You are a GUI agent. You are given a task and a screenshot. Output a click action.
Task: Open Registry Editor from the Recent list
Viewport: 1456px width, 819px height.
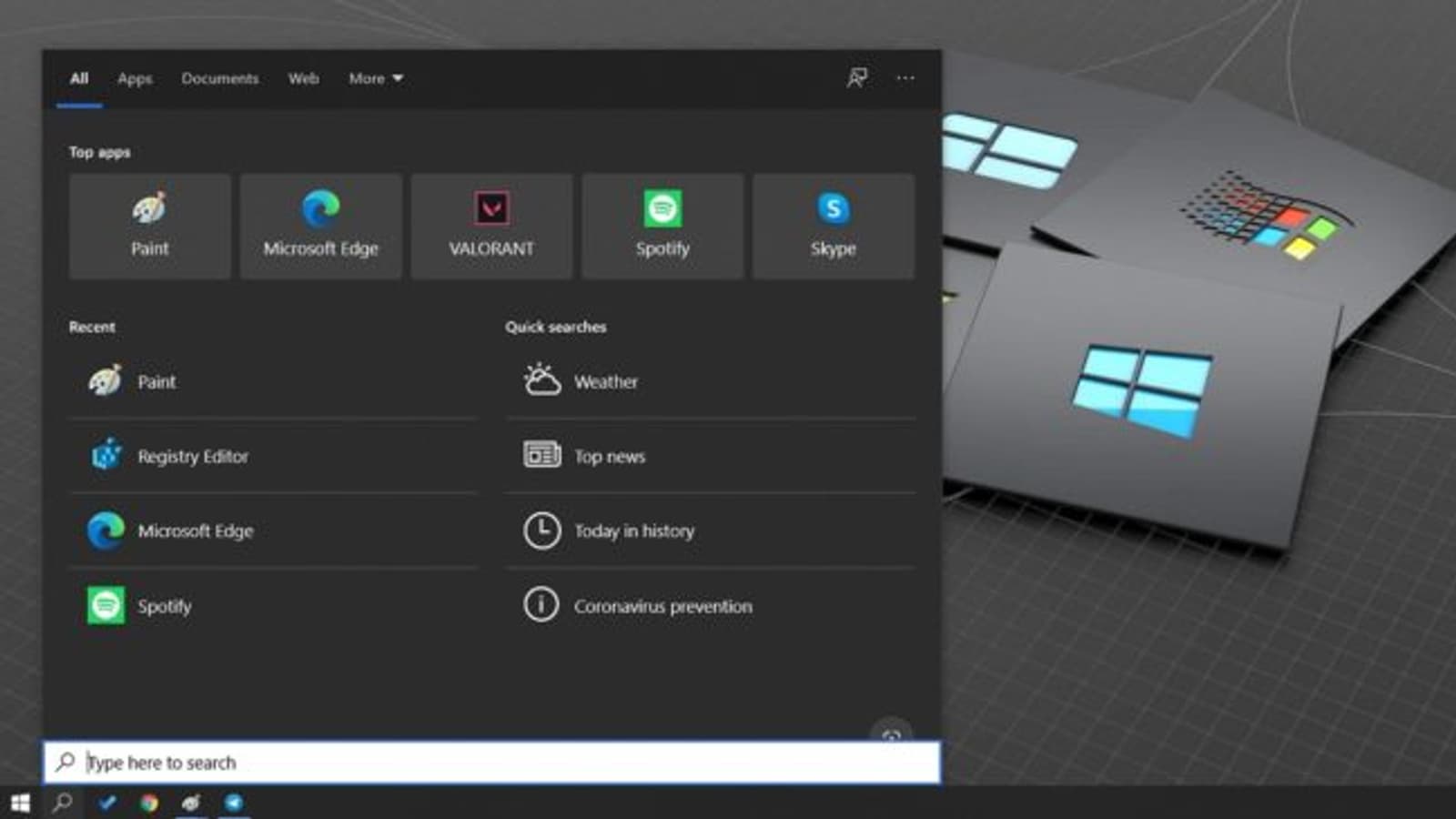273,456
